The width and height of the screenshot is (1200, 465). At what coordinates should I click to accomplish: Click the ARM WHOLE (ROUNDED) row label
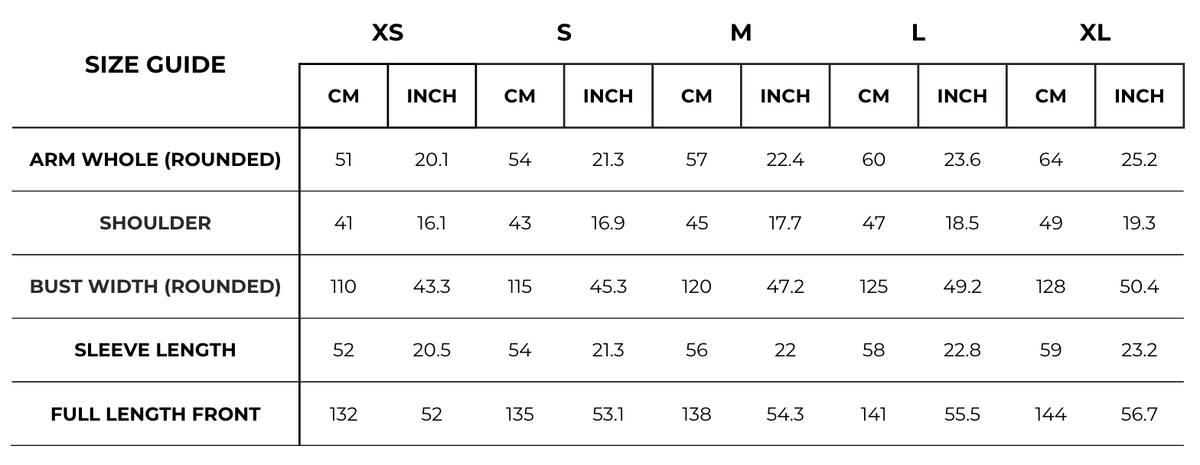click(155, 159)
